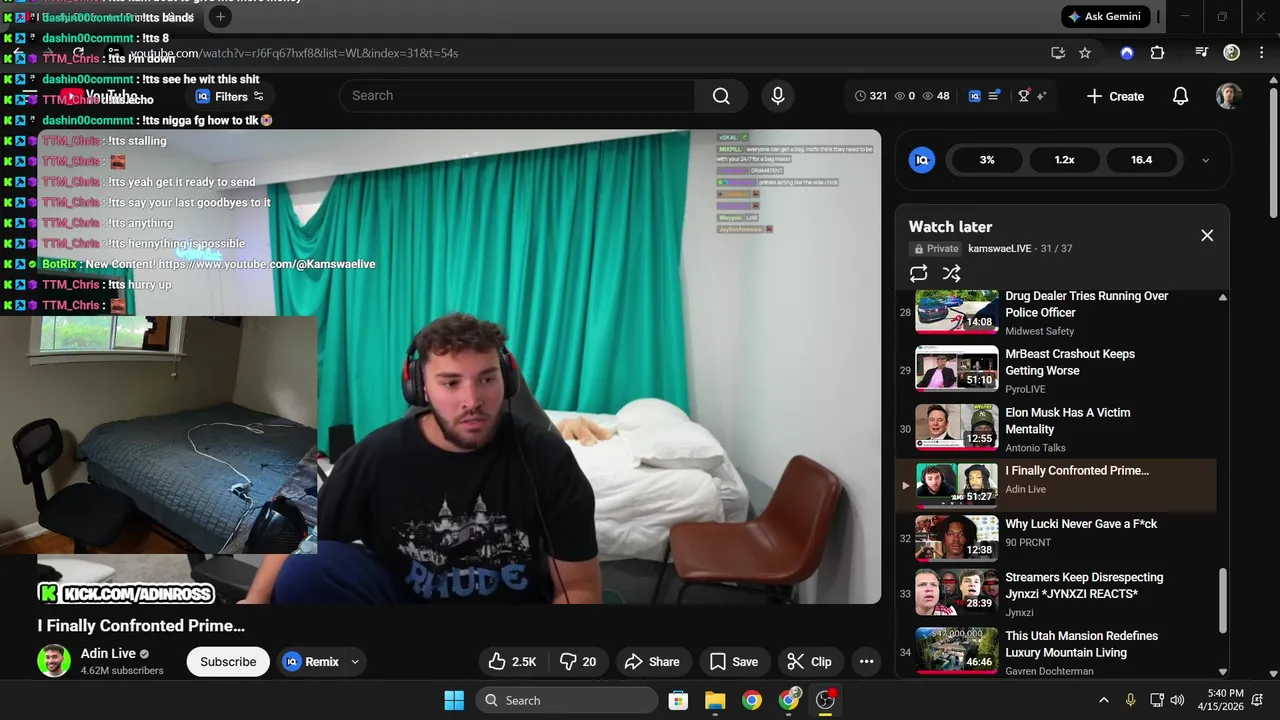
Task: Open OBS Studio from the taskbar
Action: 826,700
